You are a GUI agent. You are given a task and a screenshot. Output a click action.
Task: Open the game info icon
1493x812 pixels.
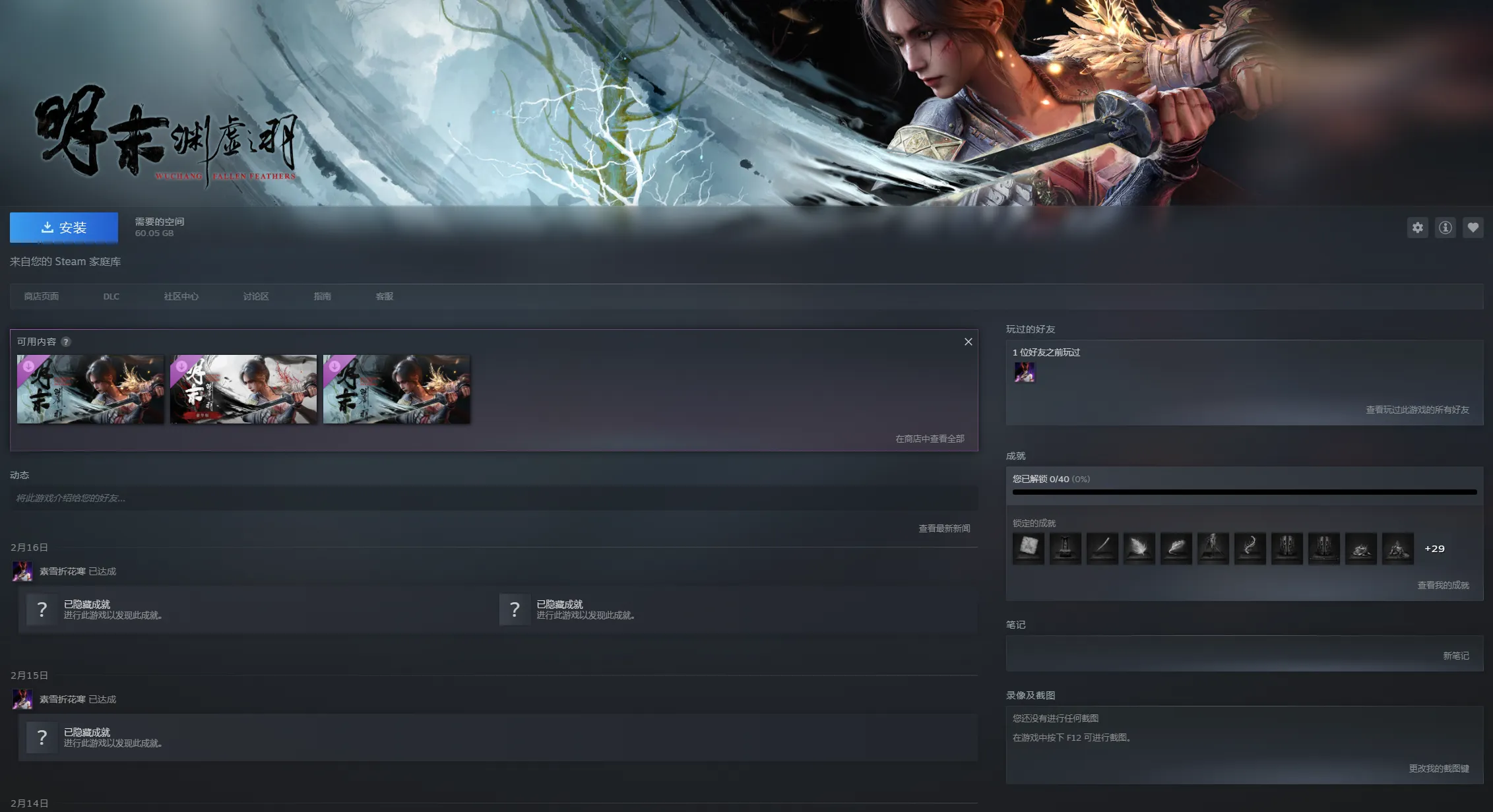pyautogui.click(x=1445, y=228)
